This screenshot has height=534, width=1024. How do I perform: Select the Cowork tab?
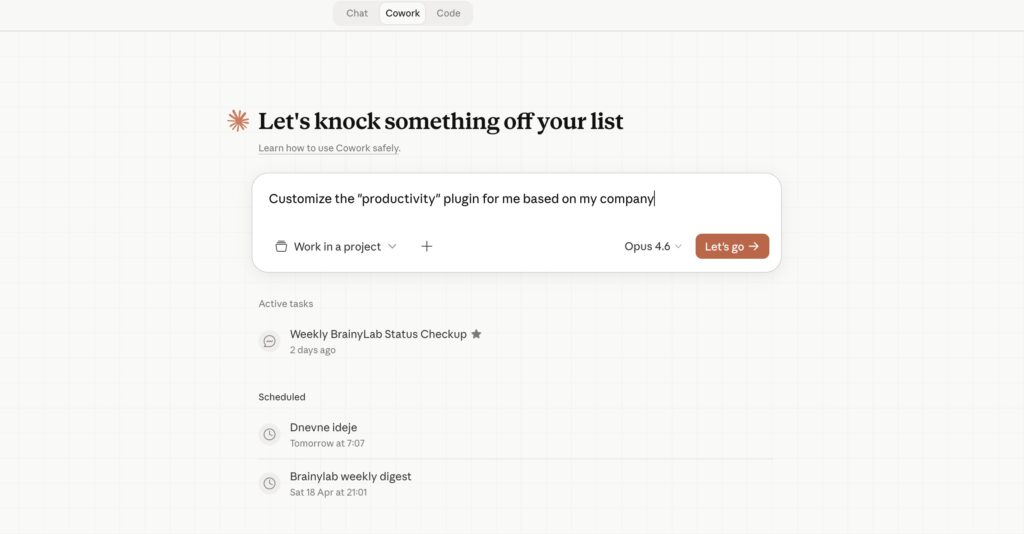click(x=403, y=13)
